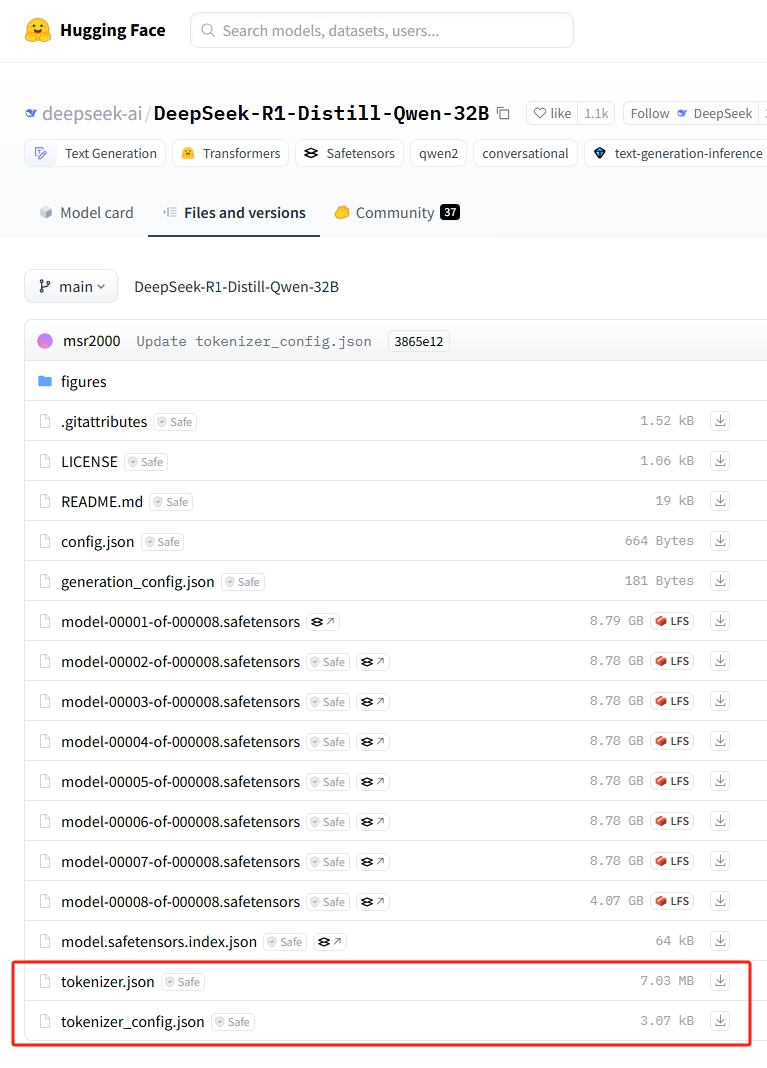
Task: Download model-00001-of-000008.safetensors
Action: pyautogui.click(x=720, y=621)
